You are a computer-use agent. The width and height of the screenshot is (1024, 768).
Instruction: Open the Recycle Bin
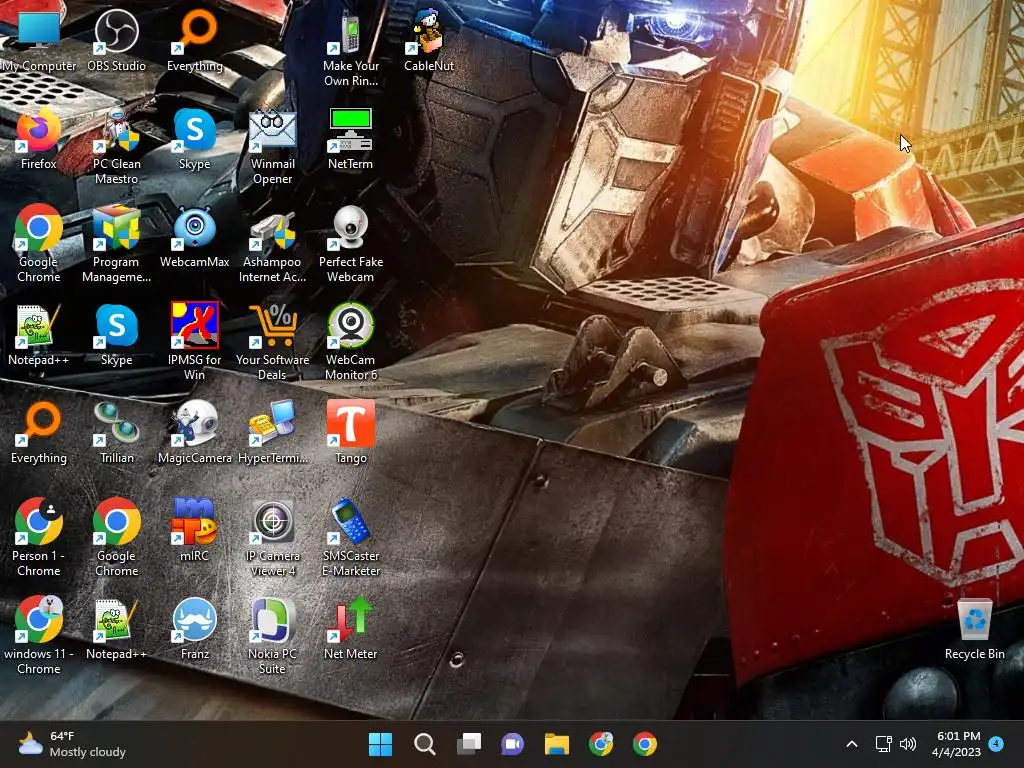(x=974, y=628)
